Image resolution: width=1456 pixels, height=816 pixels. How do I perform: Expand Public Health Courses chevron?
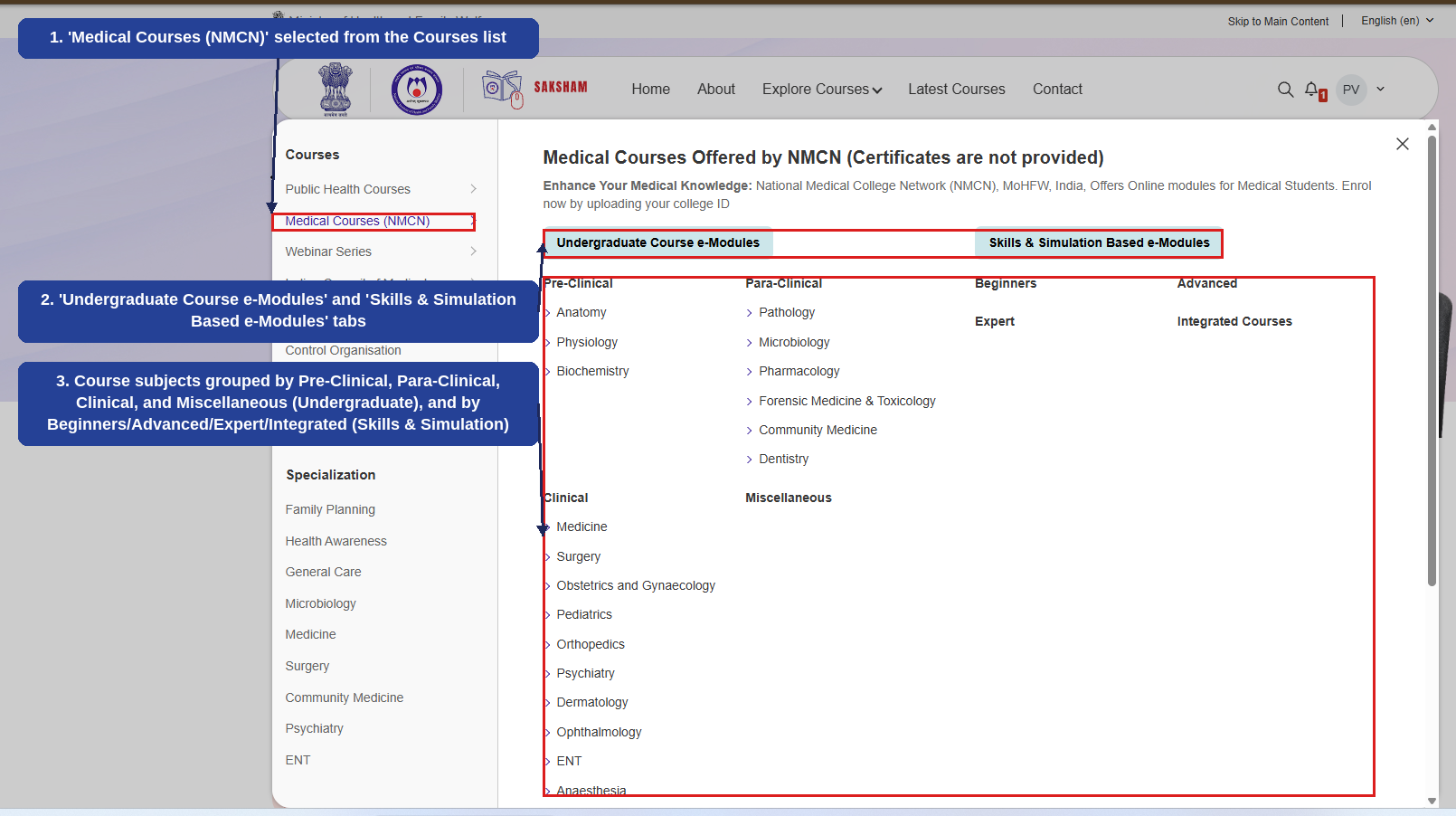pyautogui.click(x=473, y=189)
